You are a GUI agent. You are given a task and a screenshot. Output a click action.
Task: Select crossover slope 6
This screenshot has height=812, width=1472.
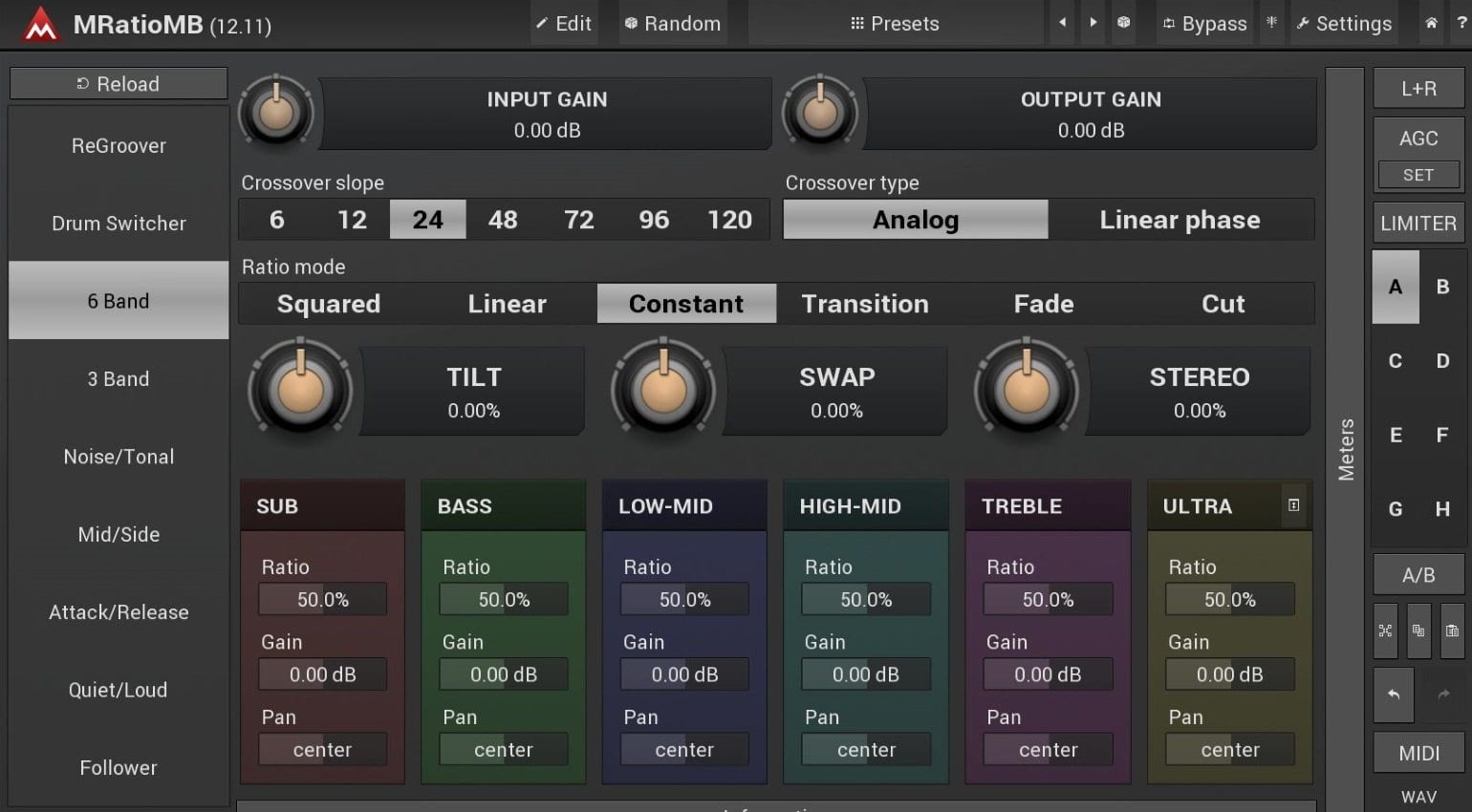[277, 220]
